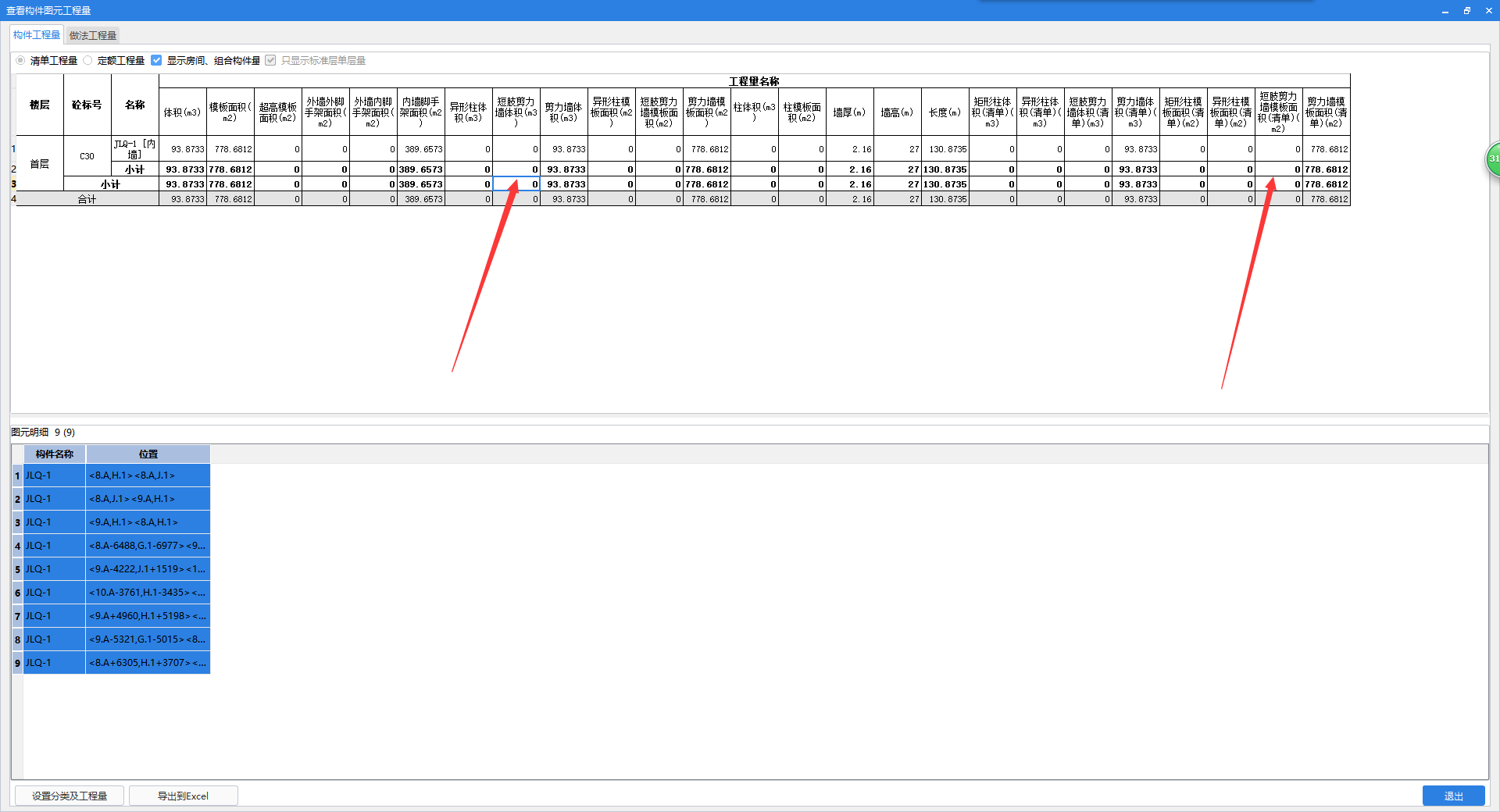Image resolution: width=1500 pixels, height=812 pixels.
Task: Select detail row 9 <8.A+6305,H.1+3707>
Action: pyautogui.click(x=116, y=663)
